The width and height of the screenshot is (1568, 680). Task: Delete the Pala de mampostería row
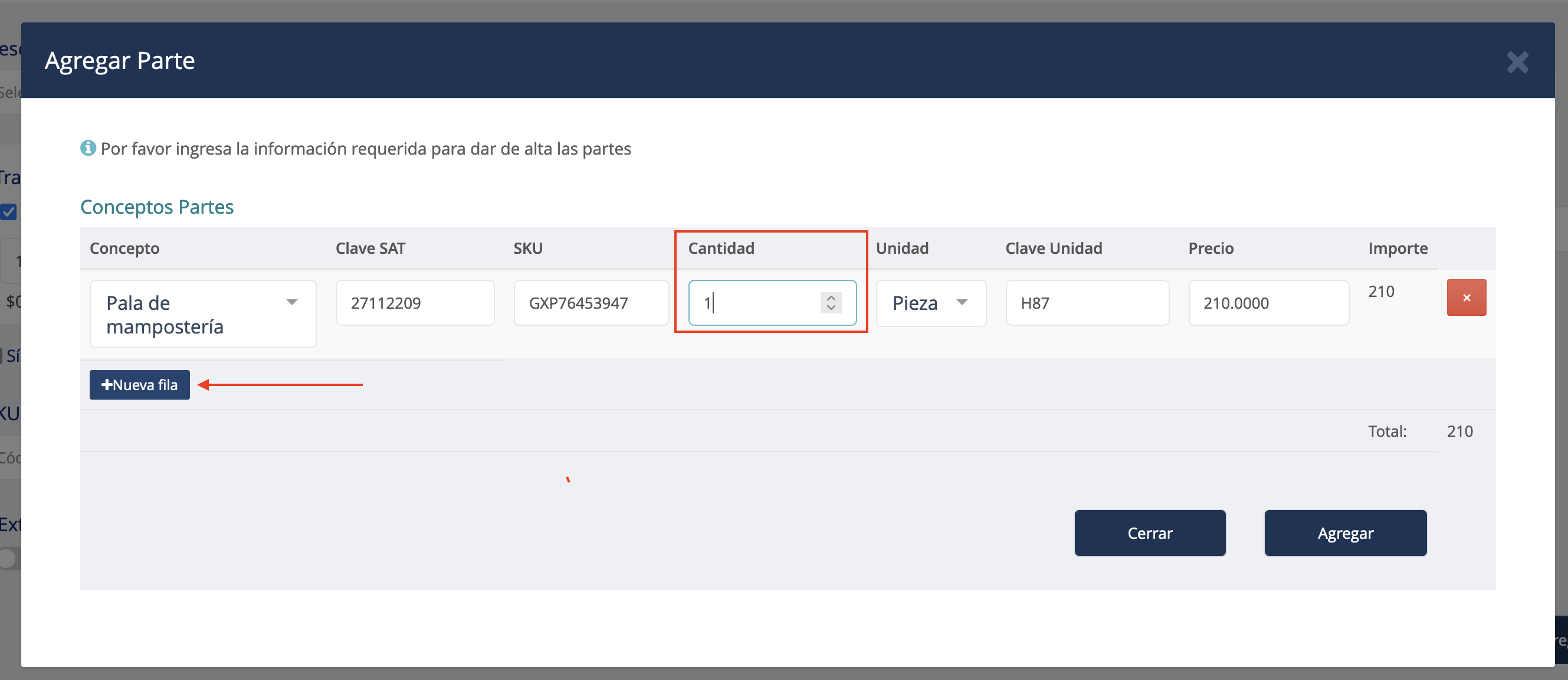[1466, 297]
